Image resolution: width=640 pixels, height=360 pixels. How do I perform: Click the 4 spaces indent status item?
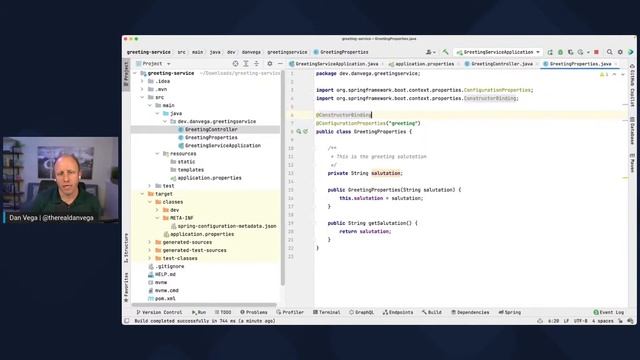click(603, 321)
